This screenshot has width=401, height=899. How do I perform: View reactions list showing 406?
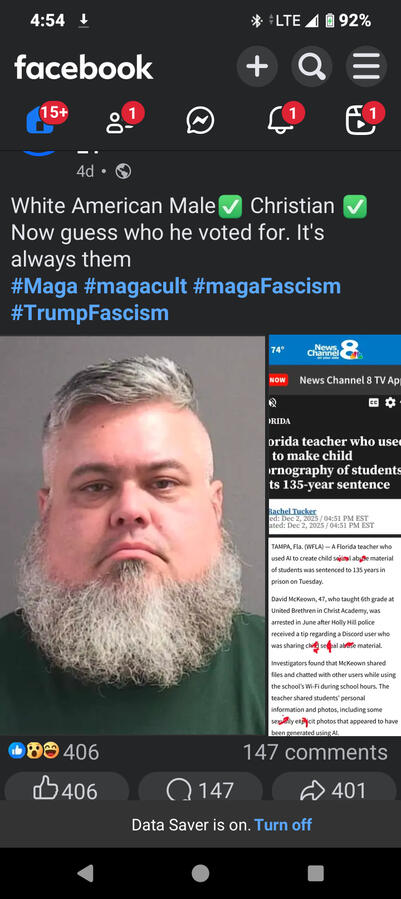click(x=54, y=751)
